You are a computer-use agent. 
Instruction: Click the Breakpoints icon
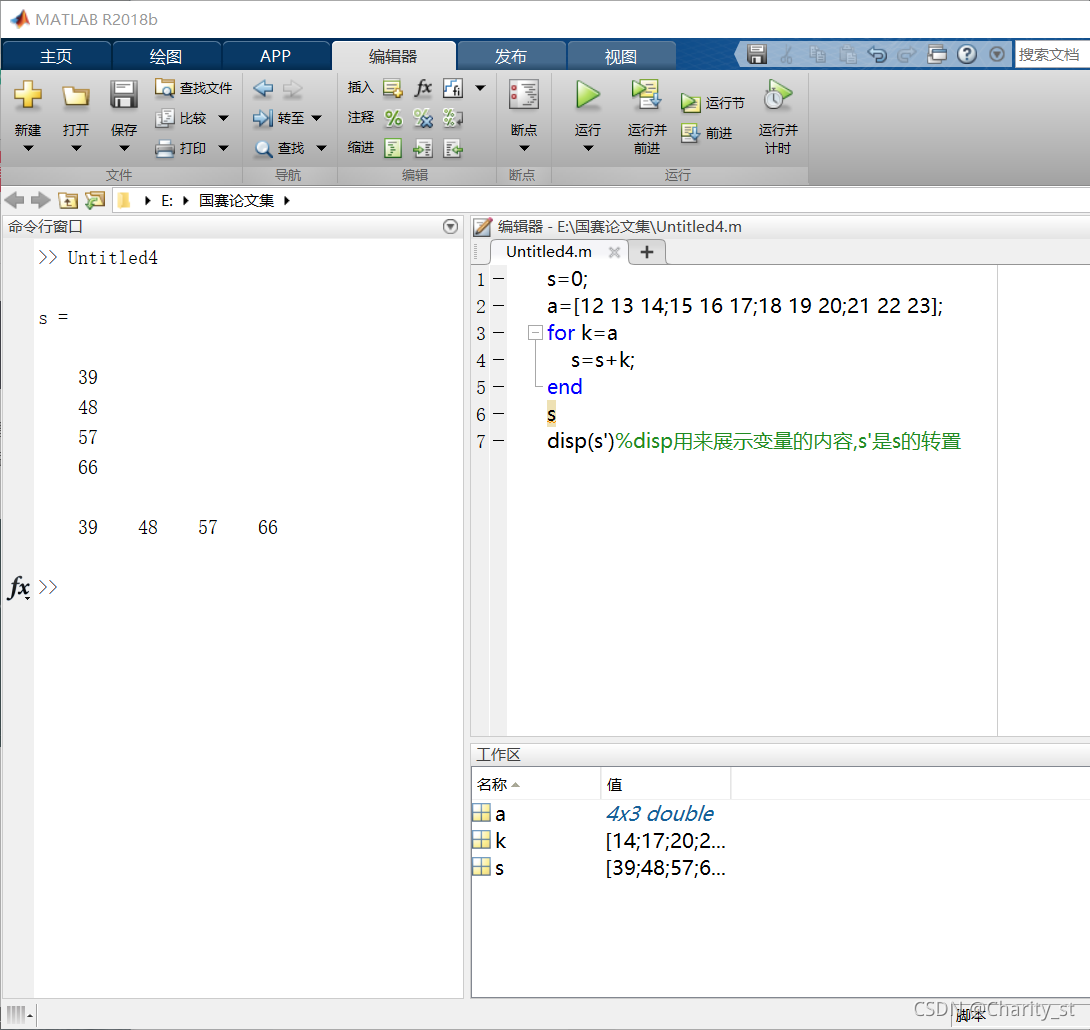(x=523, y=96)
